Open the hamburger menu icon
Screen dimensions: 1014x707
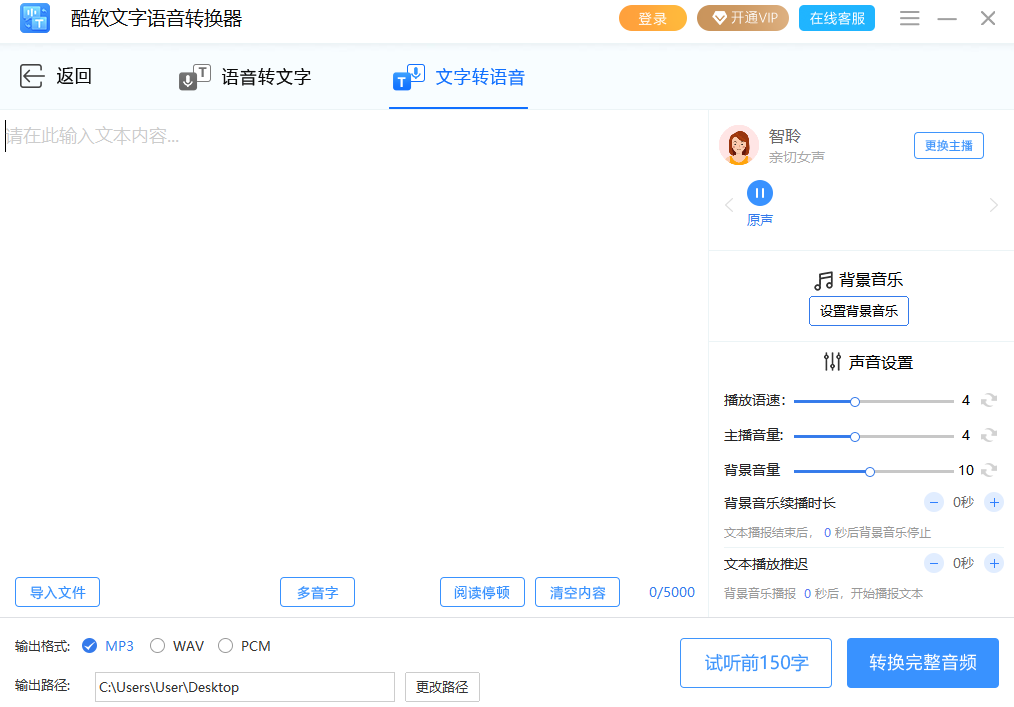[x=909, y=18]
